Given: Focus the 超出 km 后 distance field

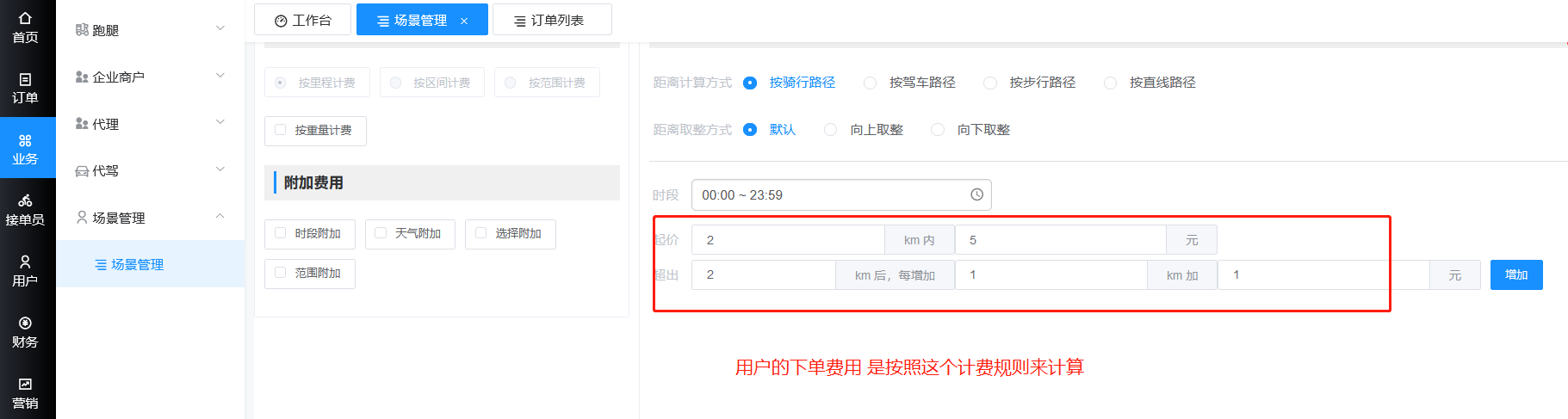Looking at the screenshot, I should point(764,275).
